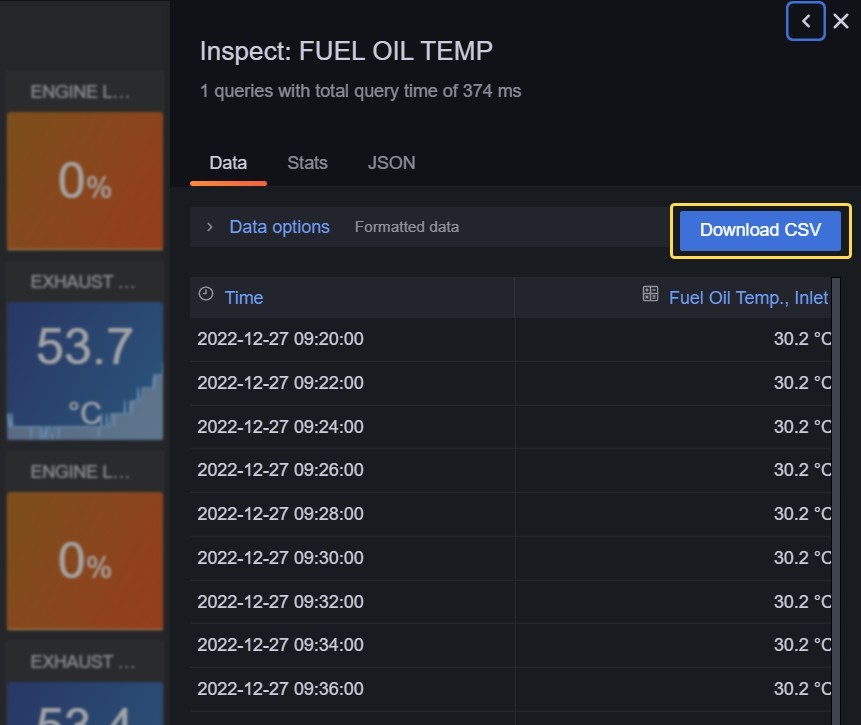Select the 2022-12-27 09:28:00 row timestamp

(280, 514)
